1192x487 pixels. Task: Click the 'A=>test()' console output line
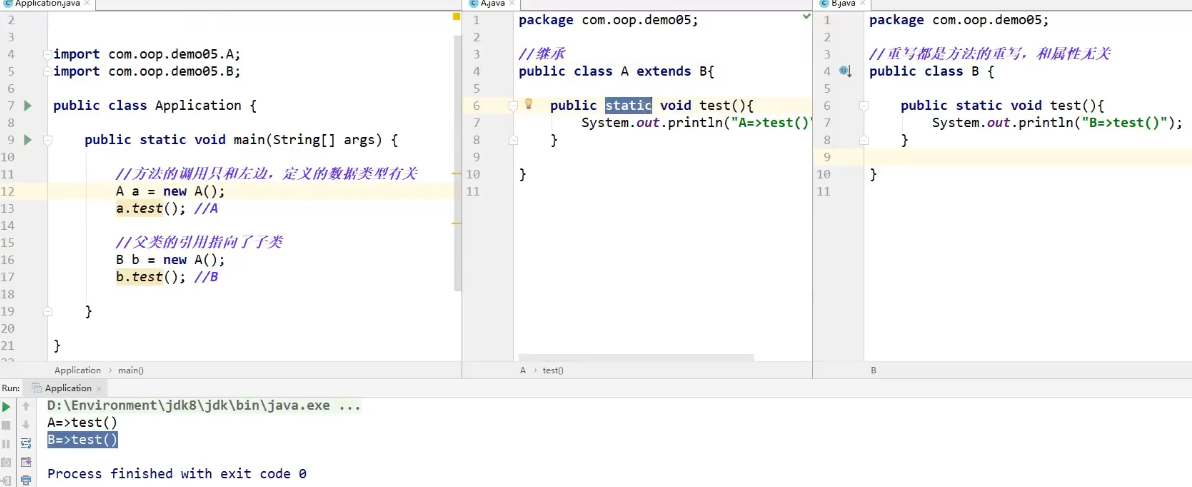coord(82,423)
